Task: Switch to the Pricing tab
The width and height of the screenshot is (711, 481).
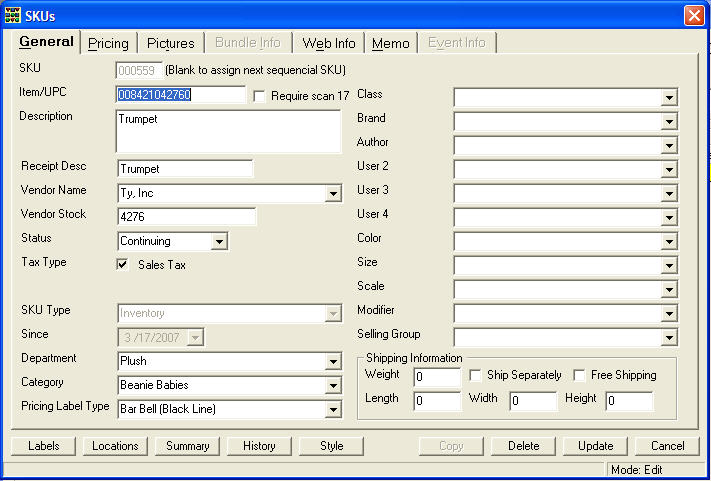Action: coord(108,43)
